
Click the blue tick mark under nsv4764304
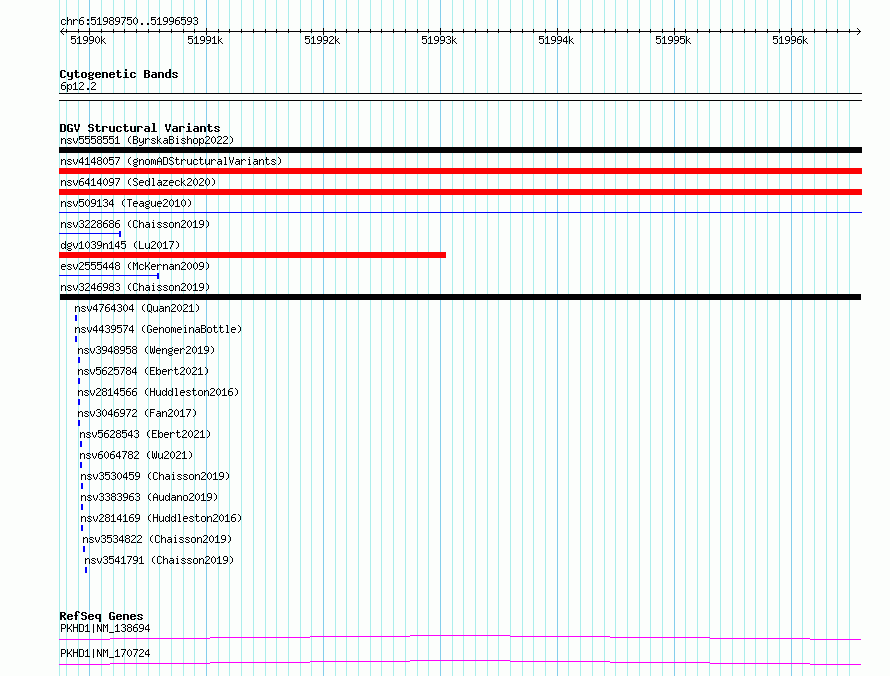click(76, 318)
